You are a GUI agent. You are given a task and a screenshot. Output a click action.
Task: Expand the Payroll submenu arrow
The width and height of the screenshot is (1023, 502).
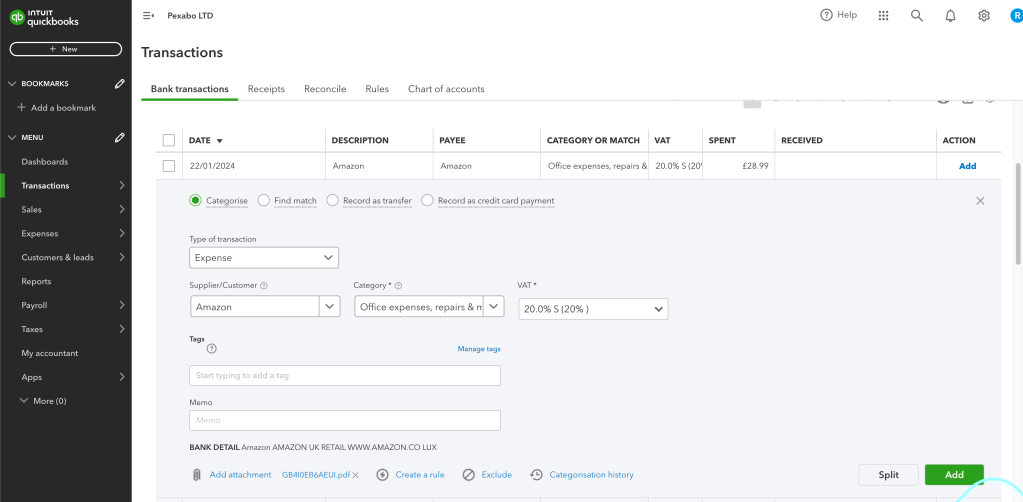coord(121,305)
